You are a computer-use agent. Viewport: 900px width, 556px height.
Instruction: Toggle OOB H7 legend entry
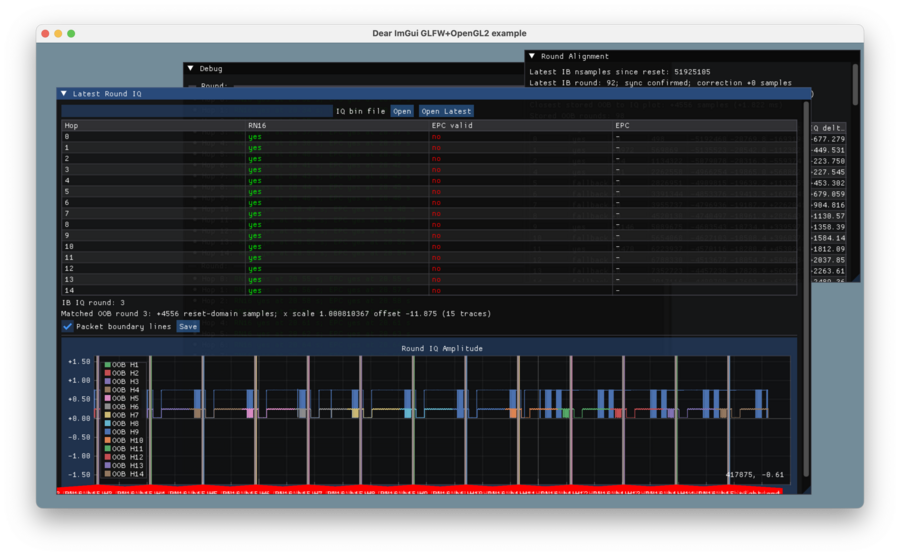pos(121,415)
